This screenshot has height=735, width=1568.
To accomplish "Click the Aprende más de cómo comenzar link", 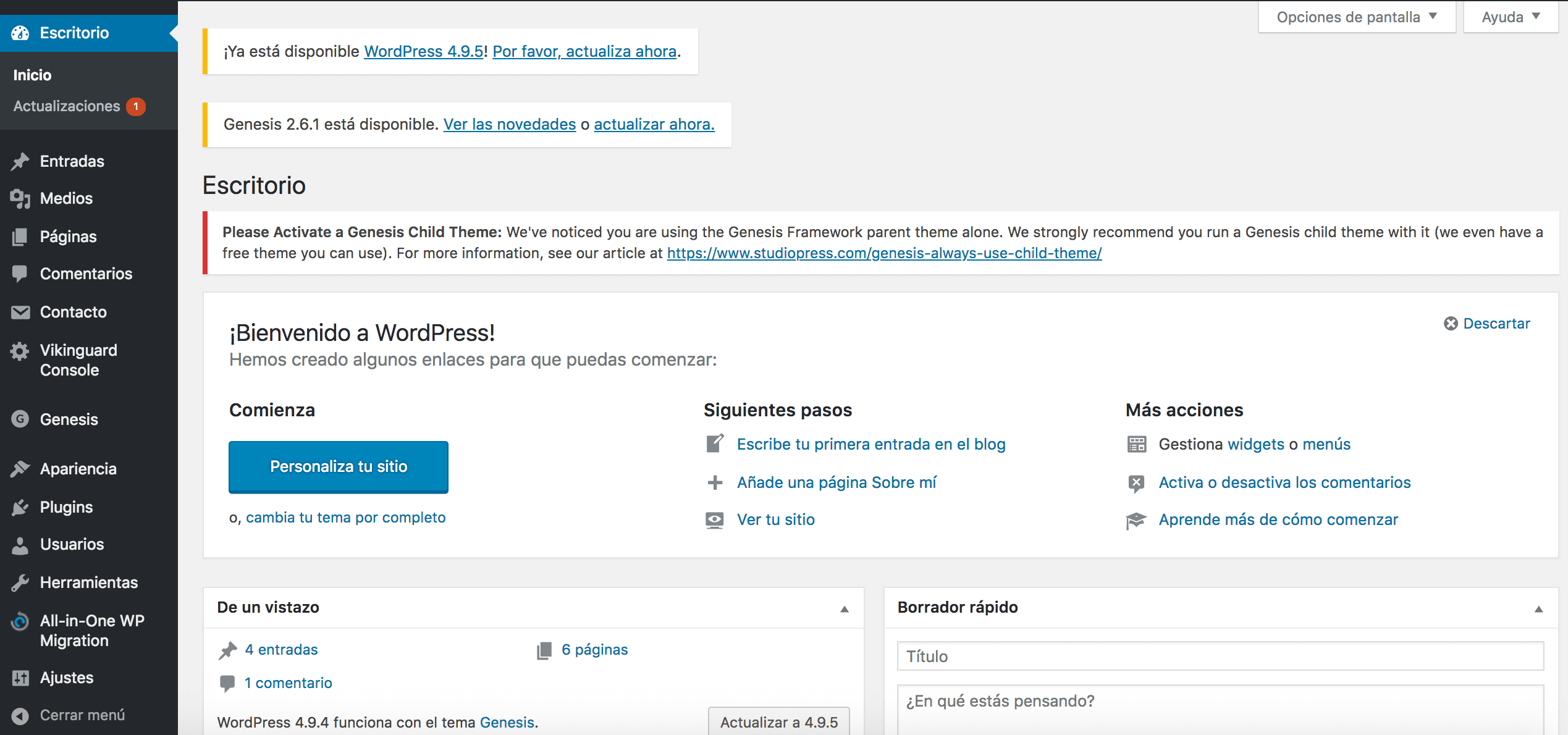I will pyautogui.click(x=1278, y=520).
